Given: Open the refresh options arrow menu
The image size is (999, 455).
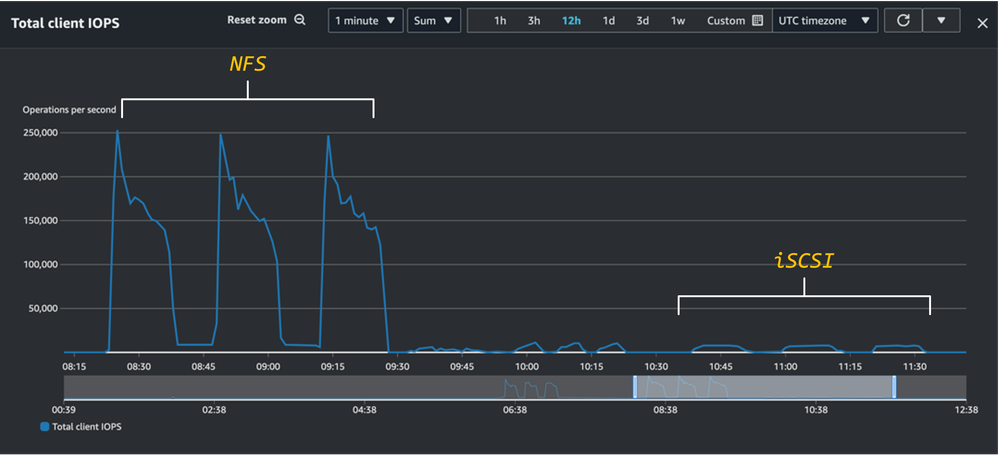Looking at the screenshot, I should (x=941, y=20).
